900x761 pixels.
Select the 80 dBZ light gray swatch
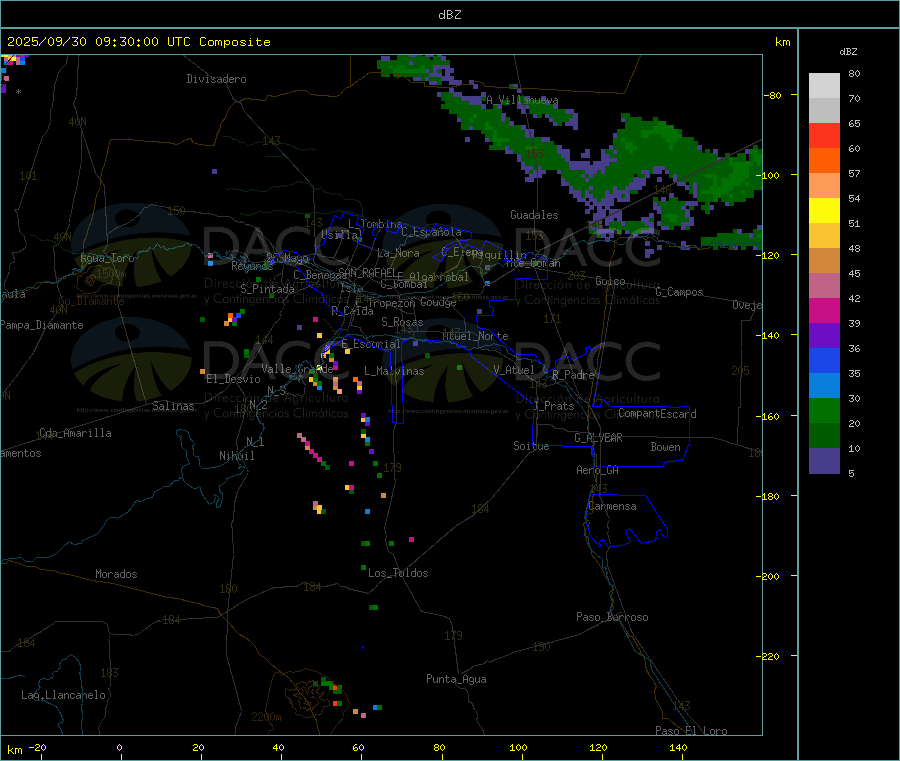824,86
